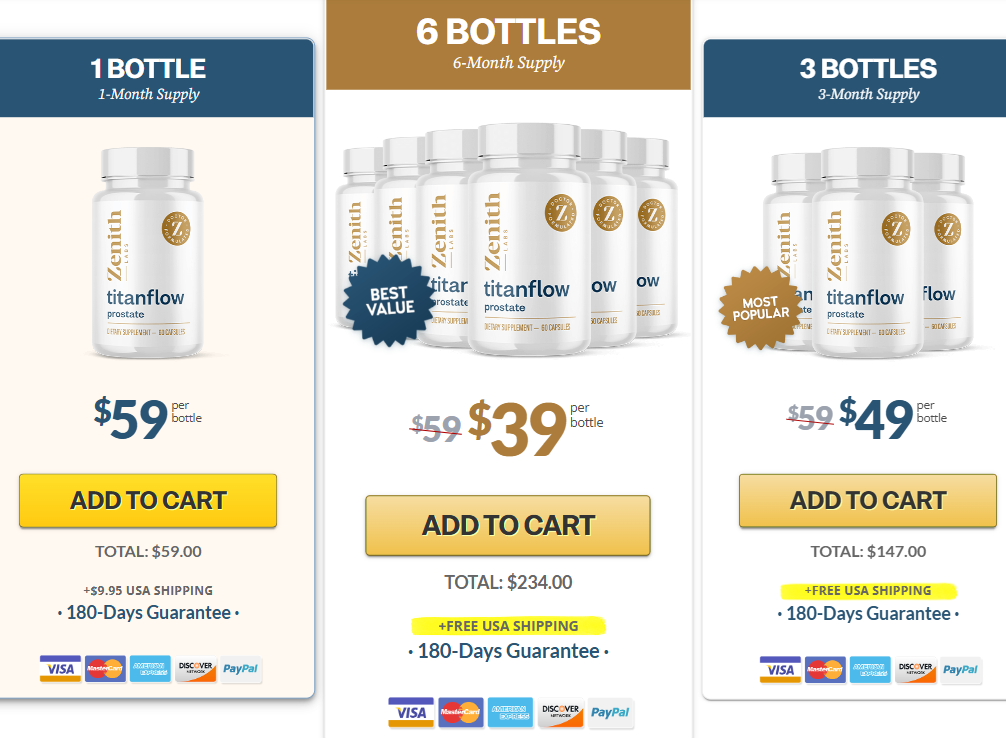Select American Express icon under 6 Bottles
This screenshot has height=738, width=1006.
point(510,712)
